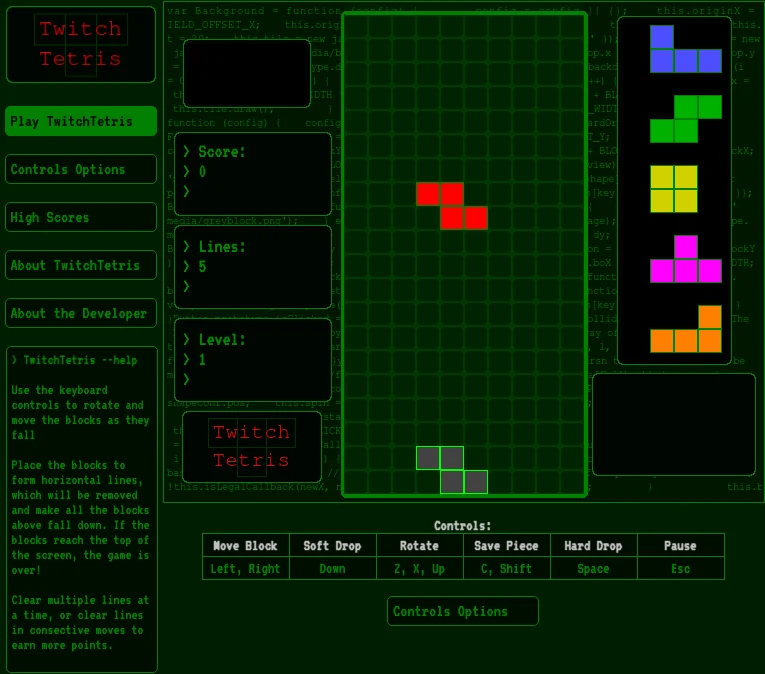Click the Space key cell
This screenshot has width=765, height=674.
[594, 569]
